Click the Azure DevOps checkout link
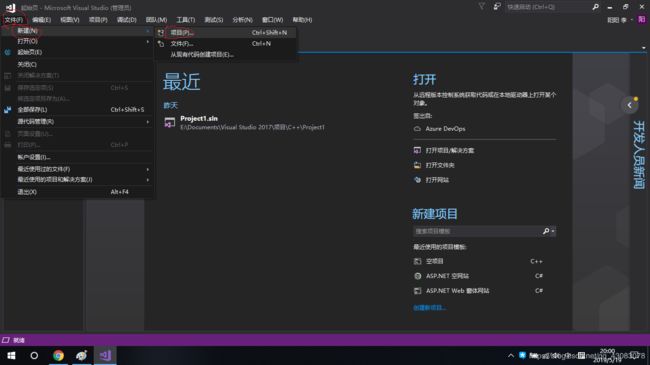650x365 pixels. (445, 129)
